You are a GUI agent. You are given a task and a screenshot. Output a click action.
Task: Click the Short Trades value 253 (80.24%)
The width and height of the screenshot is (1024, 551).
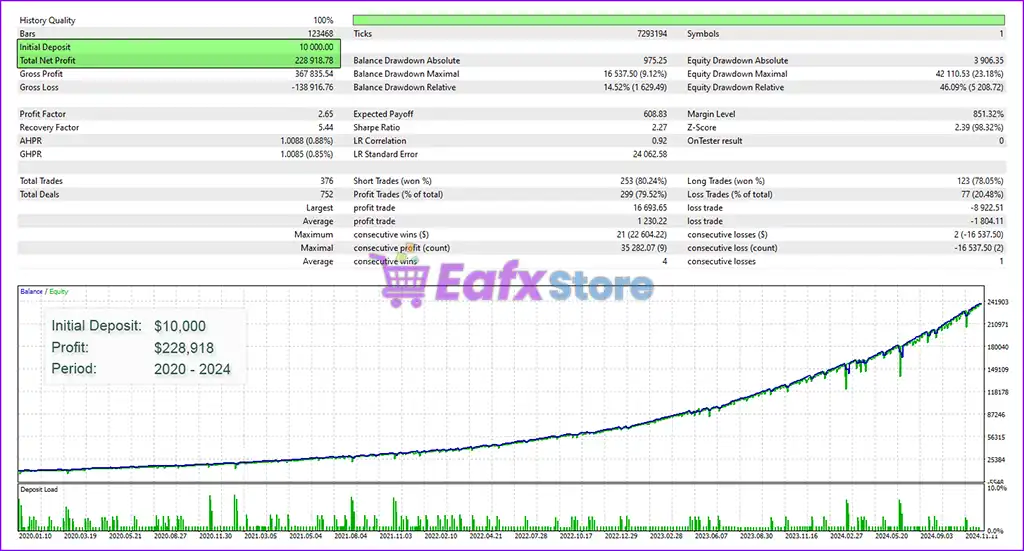(644, 181)
